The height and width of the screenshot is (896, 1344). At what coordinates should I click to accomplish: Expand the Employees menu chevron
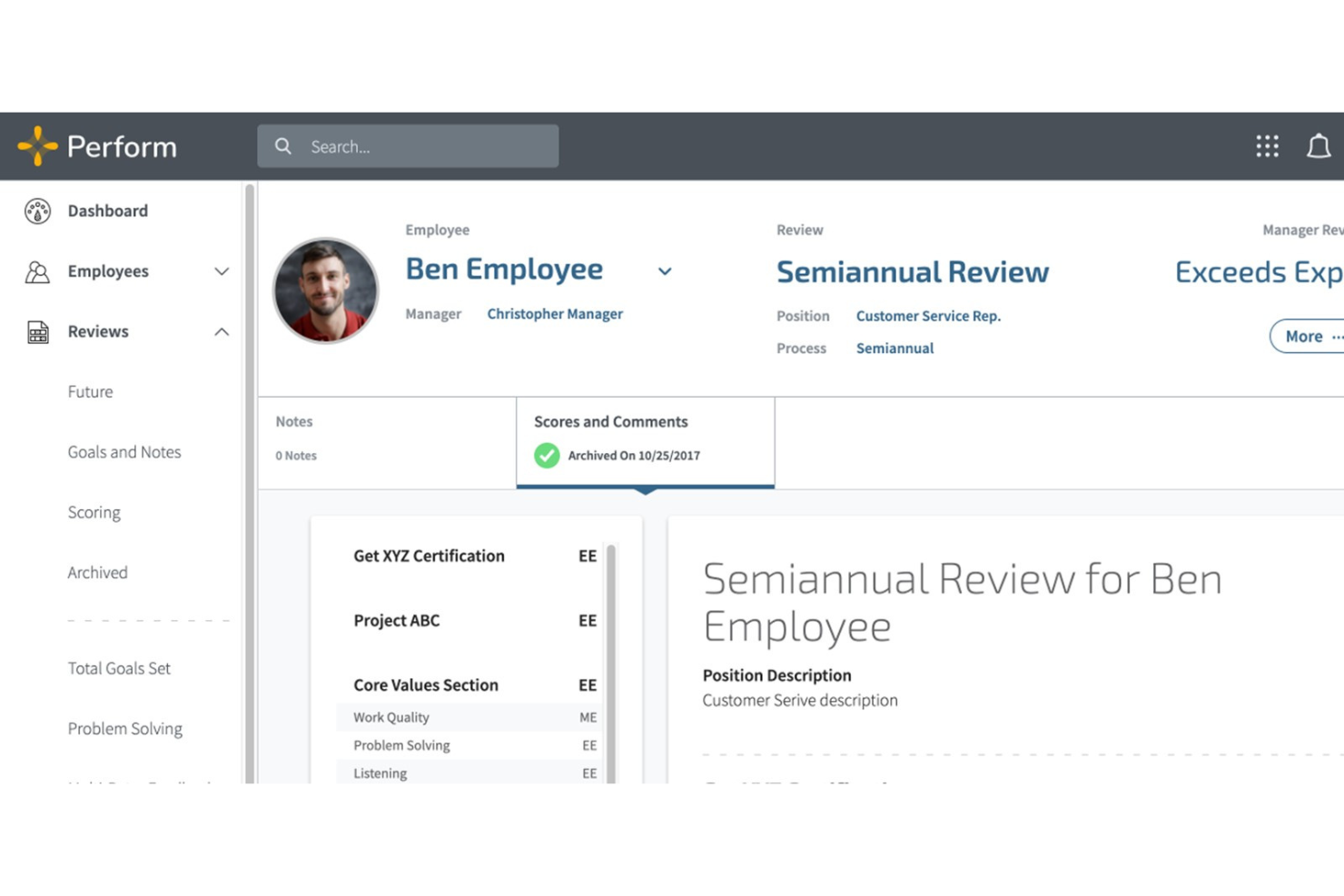coord(222,271)
